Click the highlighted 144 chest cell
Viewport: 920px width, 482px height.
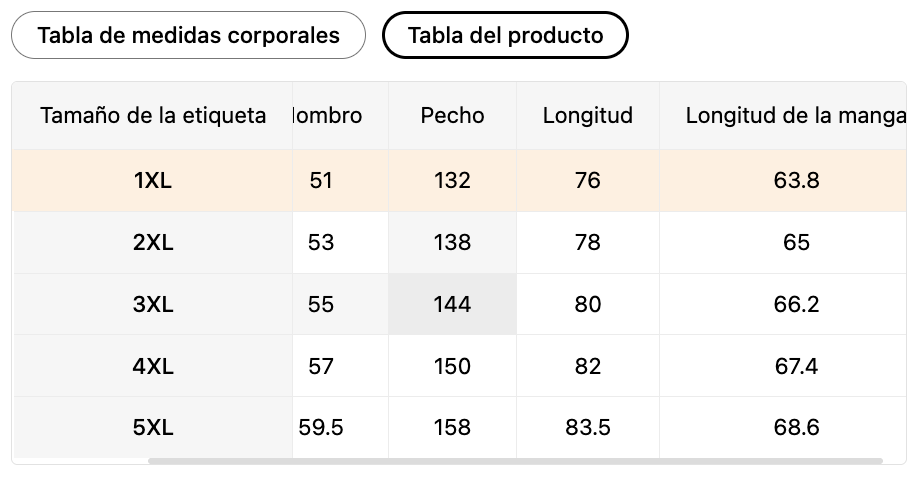452,304
